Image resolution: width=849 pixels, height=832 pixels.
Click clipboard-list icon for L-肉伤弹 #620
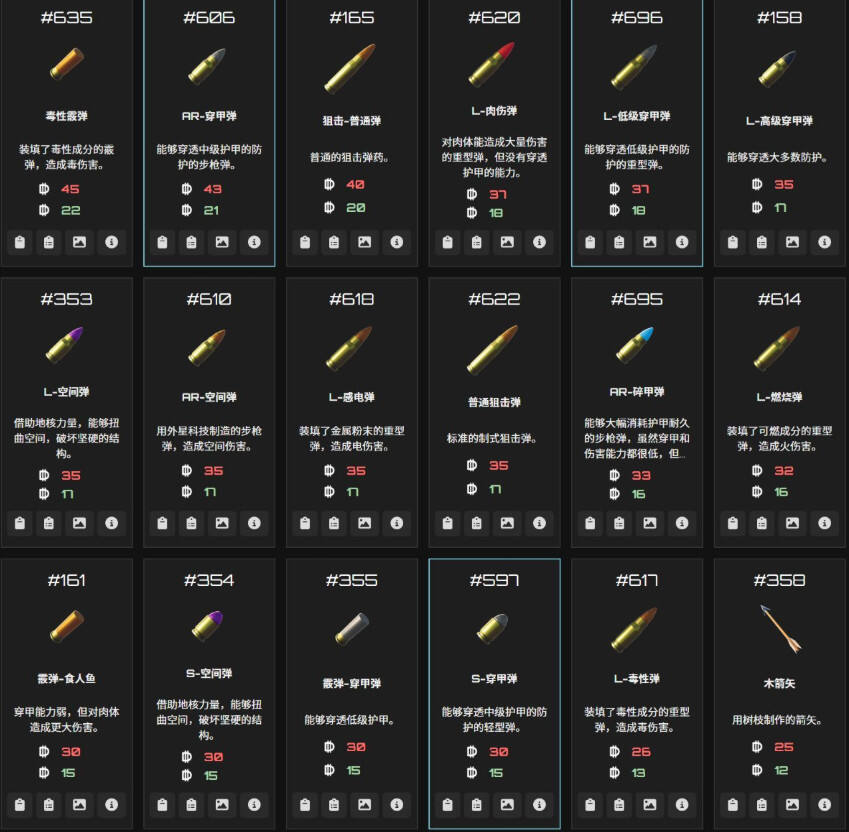point(476,242)
